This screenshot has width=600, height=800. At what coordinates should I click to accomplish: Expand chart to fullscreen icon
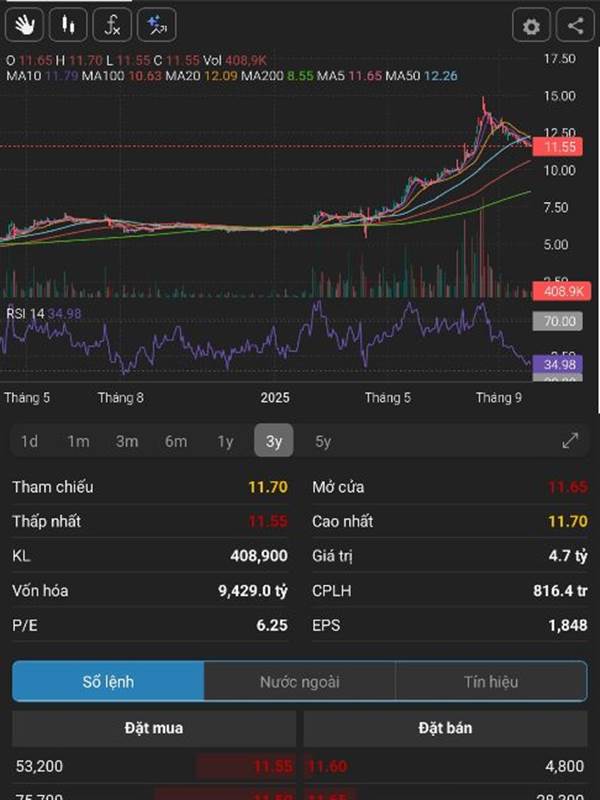570,441
